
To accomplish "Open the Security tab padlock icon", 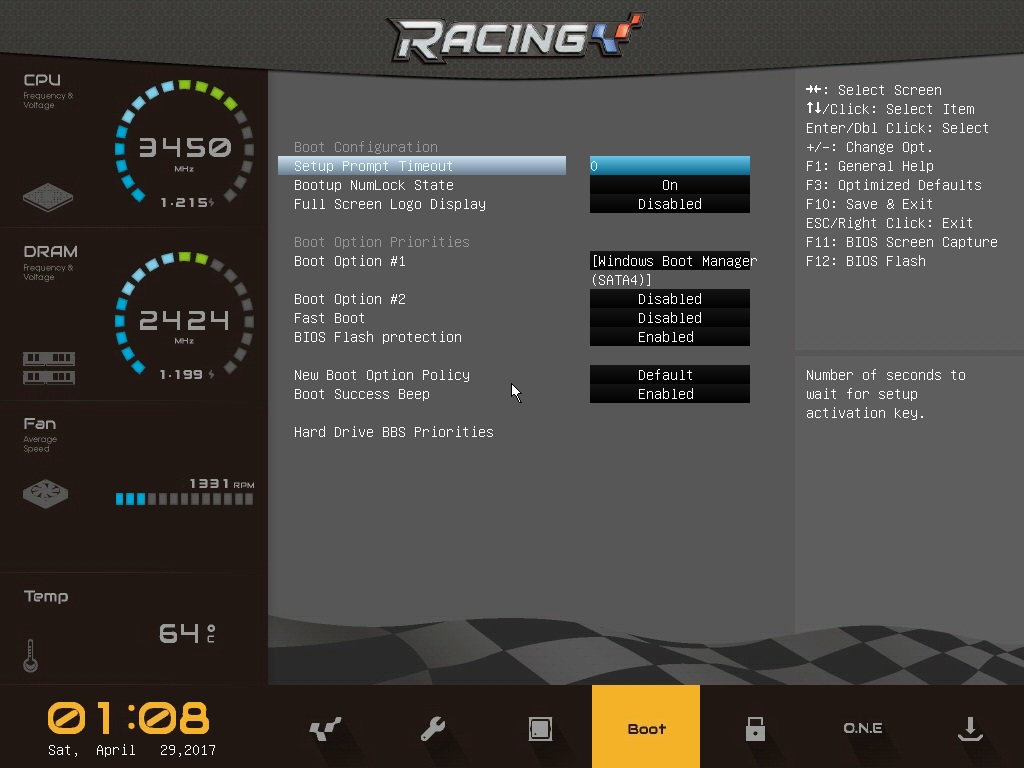I will (x=755, y=728).
